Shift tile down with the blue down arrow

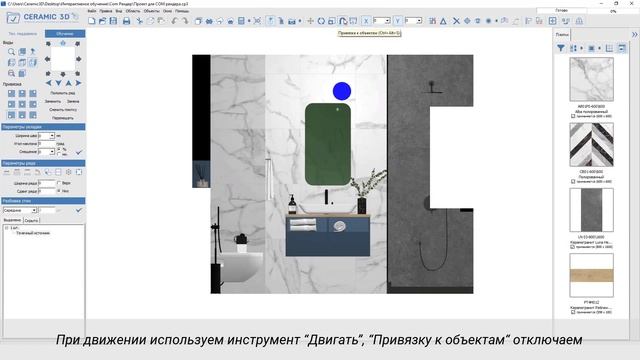click(58, 83)
